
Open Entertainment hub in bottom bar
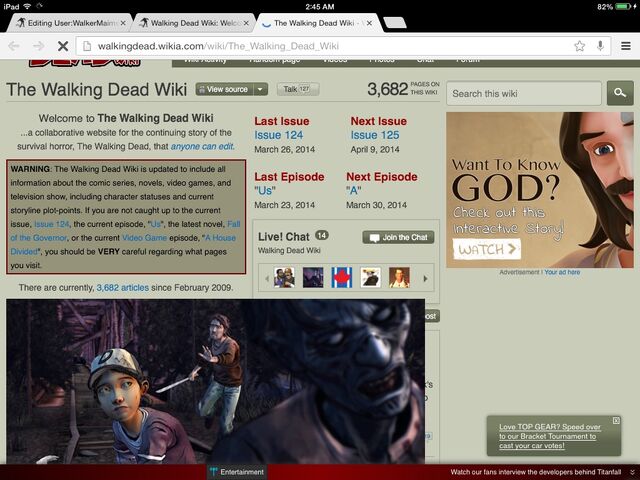237,472
